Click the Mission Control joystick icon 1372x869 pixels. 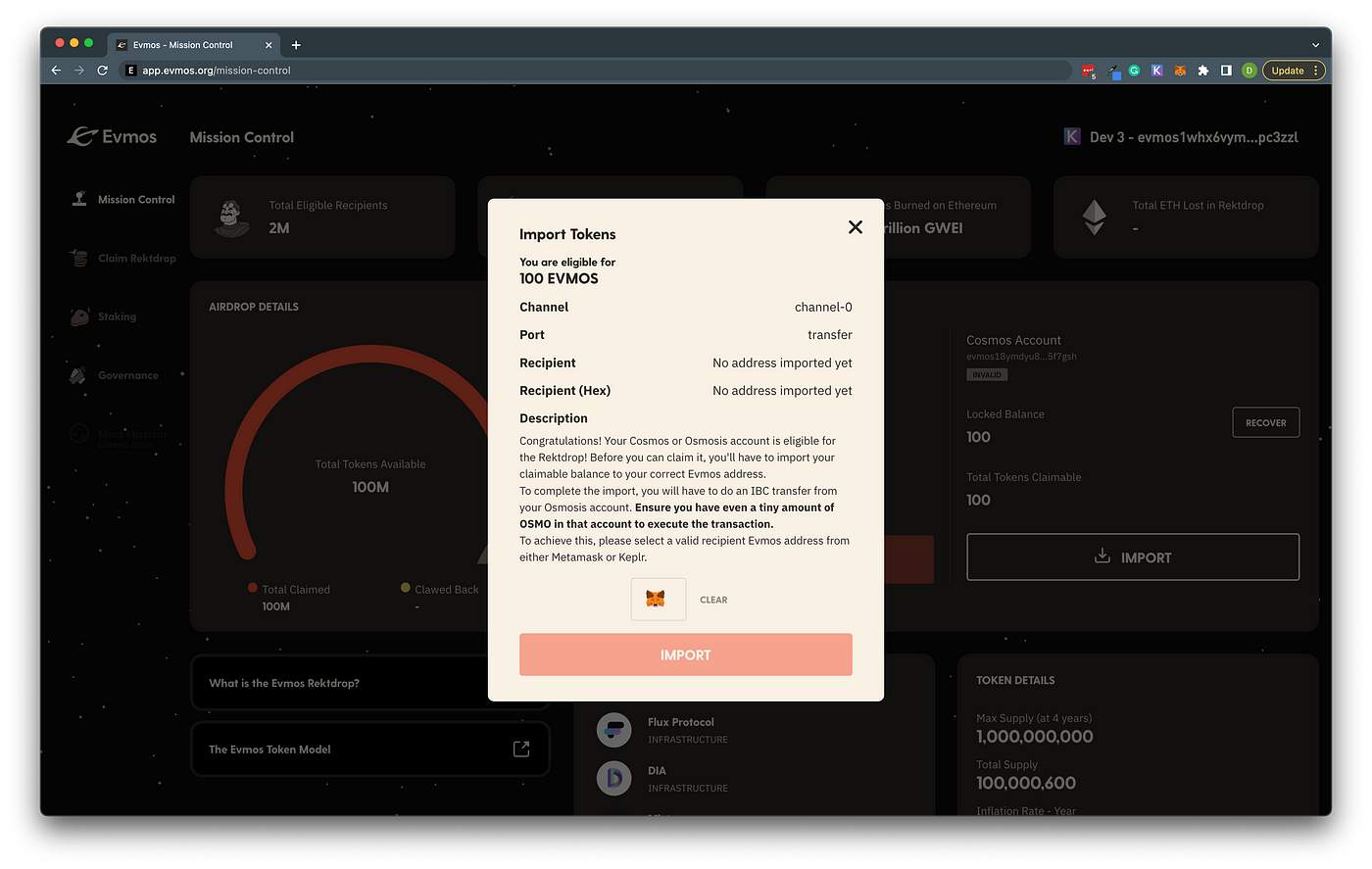point(79,199)
